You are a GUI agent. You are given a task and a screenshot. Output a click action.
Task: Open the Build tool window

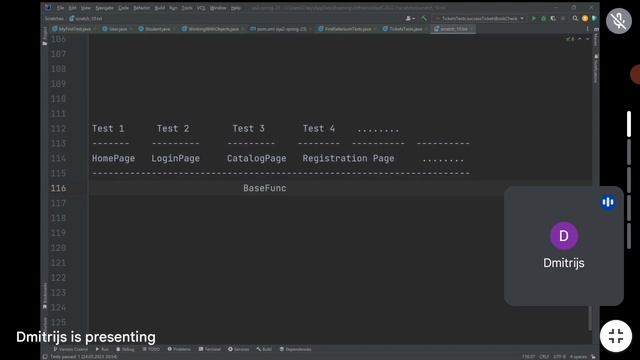click(264, 349)
